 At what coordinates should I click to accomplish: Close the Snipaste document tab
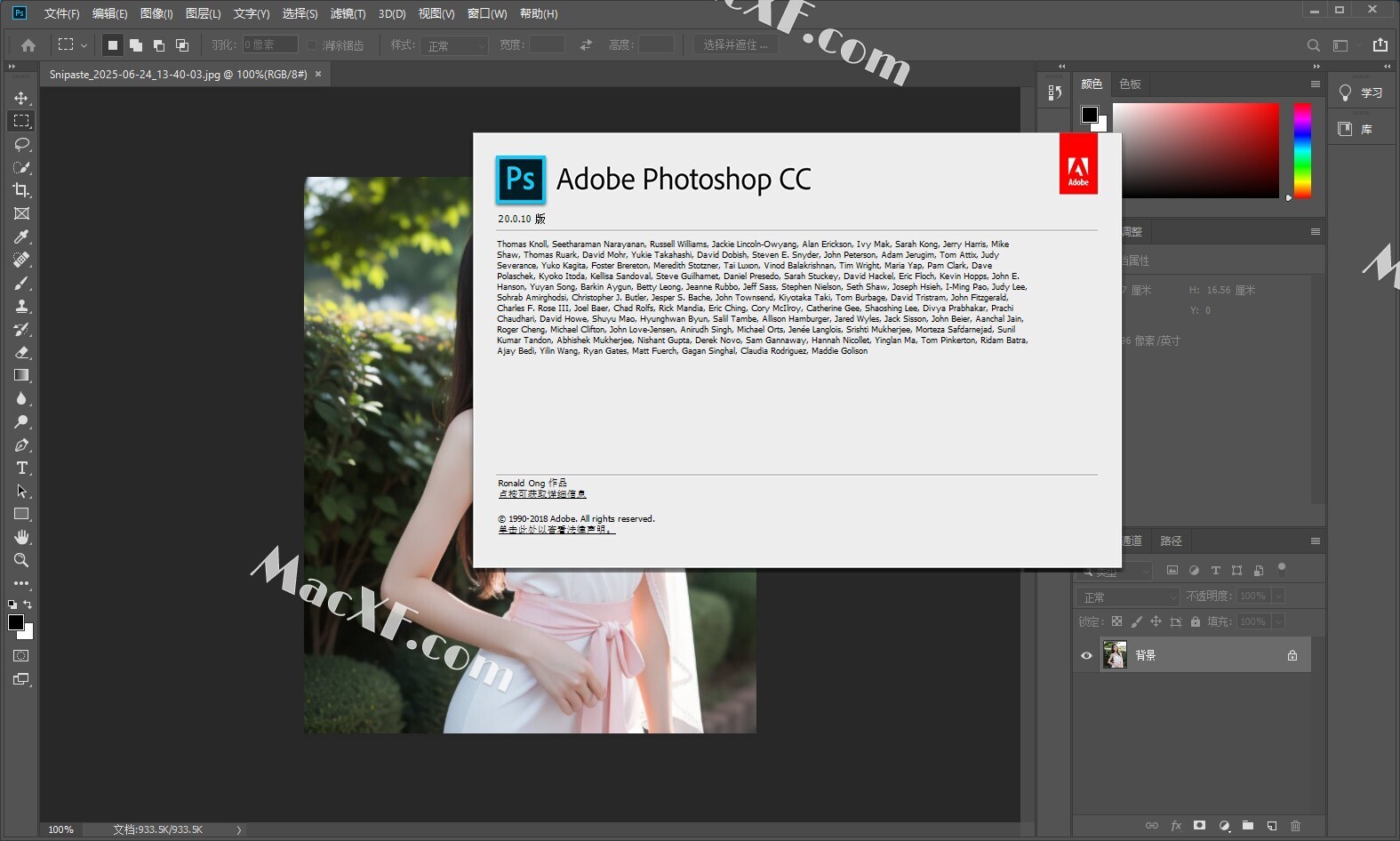tap(318, 74)
